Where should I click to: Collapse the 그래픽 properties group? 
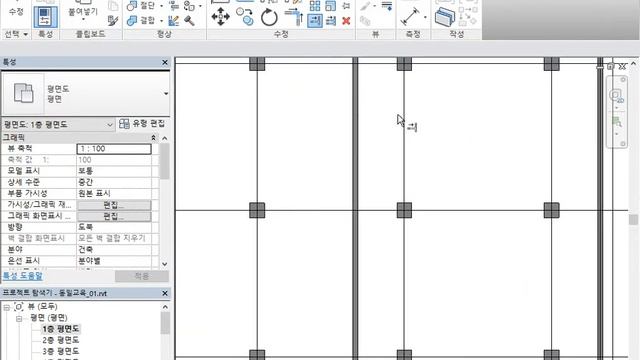[153, 138]
